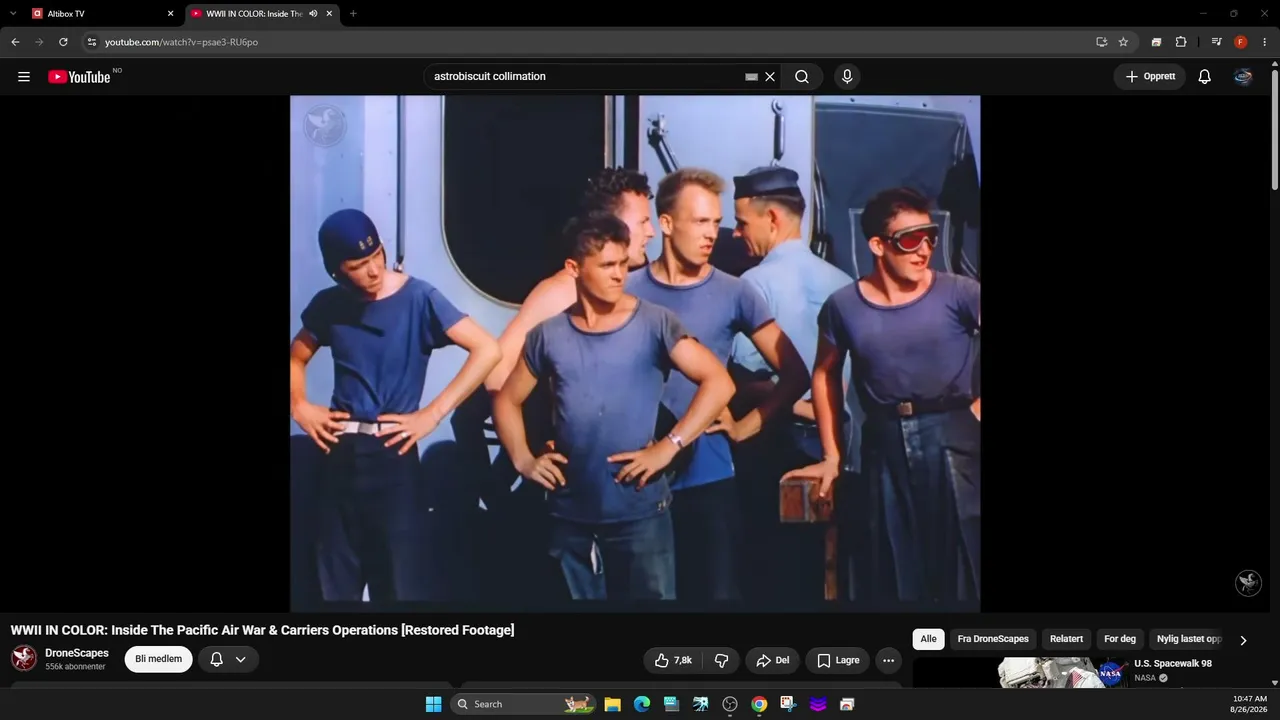Screen dimensions: 1280x720
Task: Open the install app icon in address bar
Action: (x=1101, y=42)
